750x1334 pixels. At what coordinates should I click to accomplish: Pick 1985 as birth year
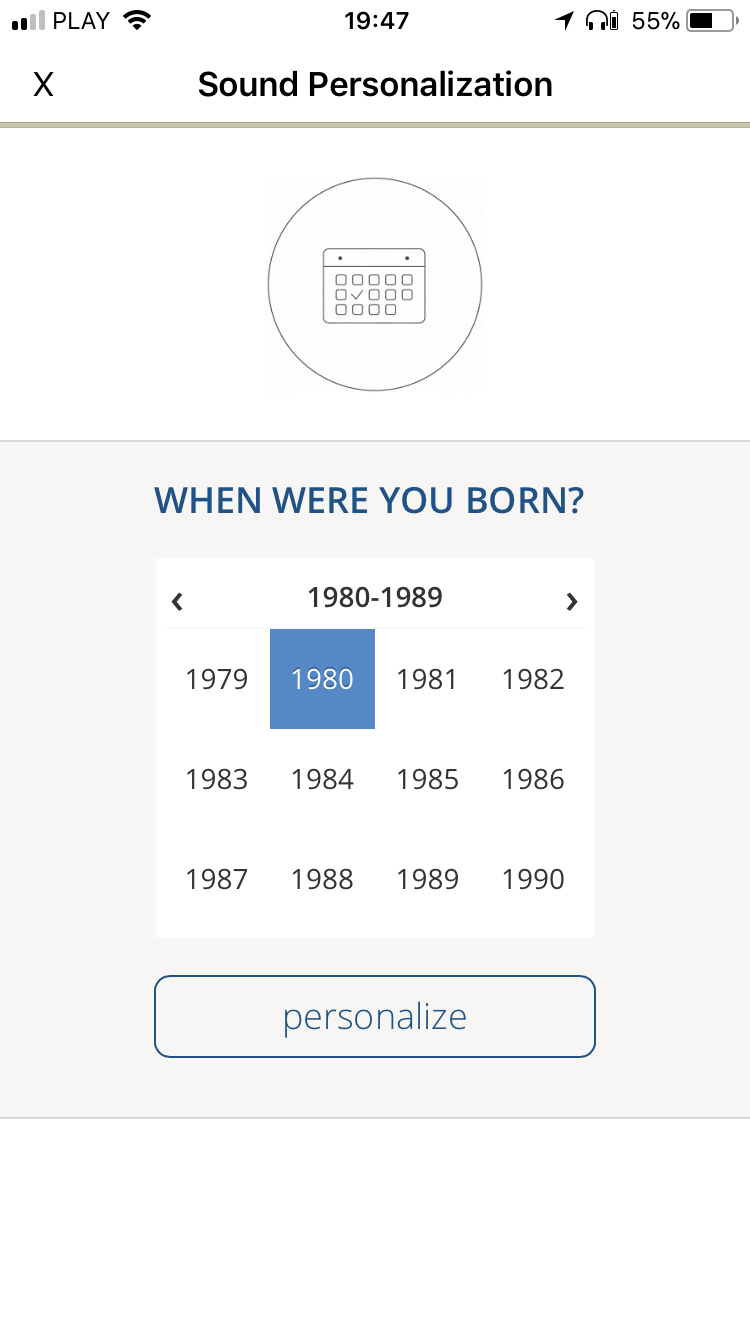click(428, 780)
